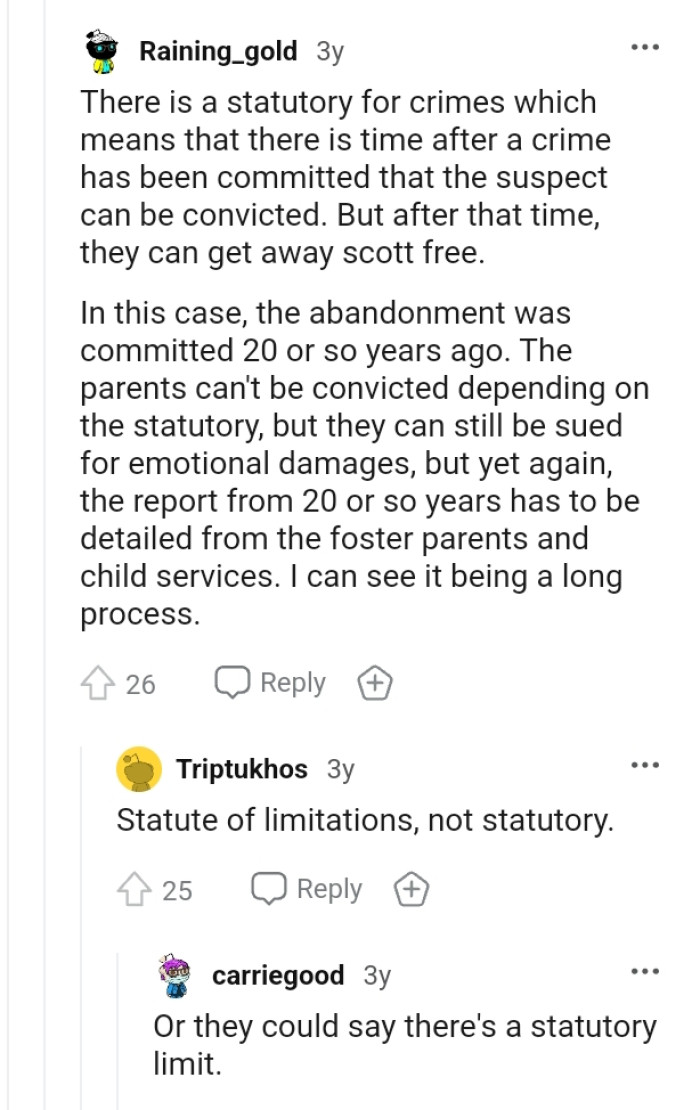Image resolution: width=700 pixels, height=1110 pixels.
Task: Click carriegood's avatar image
Action: (172, 975)
